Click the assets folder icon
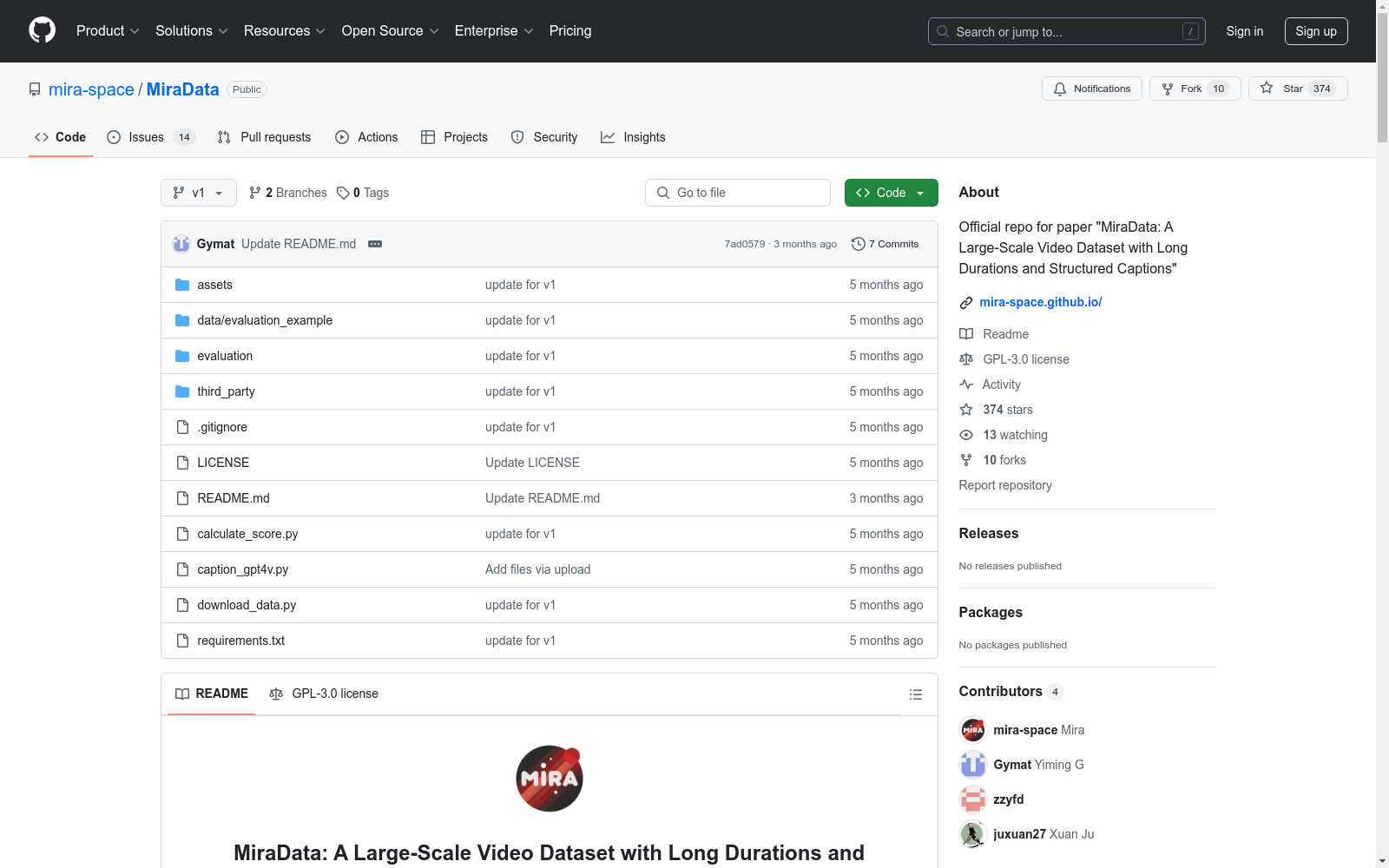This screenshot has width=1389, height=868. coord(182,285)
